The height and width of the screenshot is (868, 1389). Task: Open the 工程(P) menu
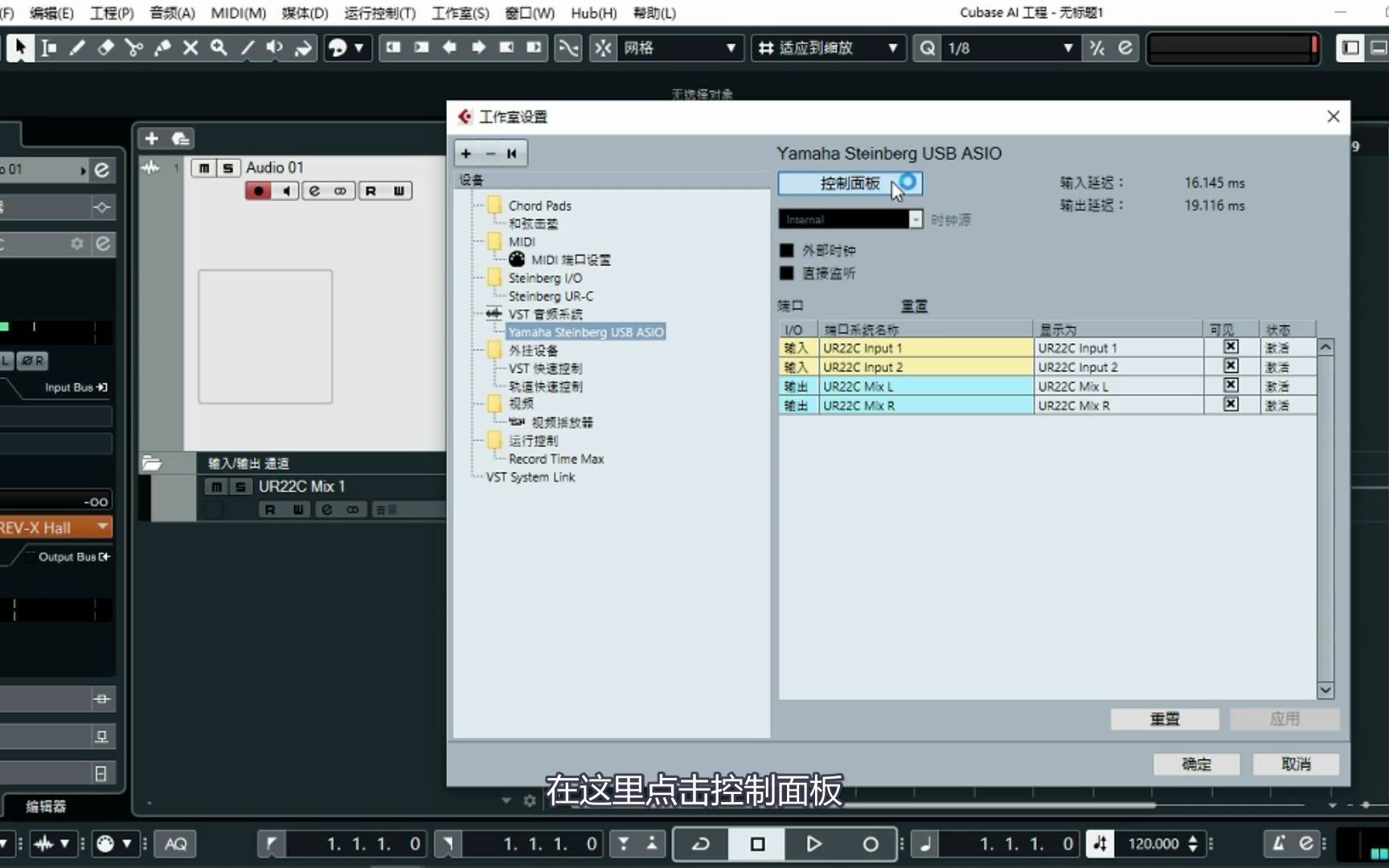[x=112, y=13]
